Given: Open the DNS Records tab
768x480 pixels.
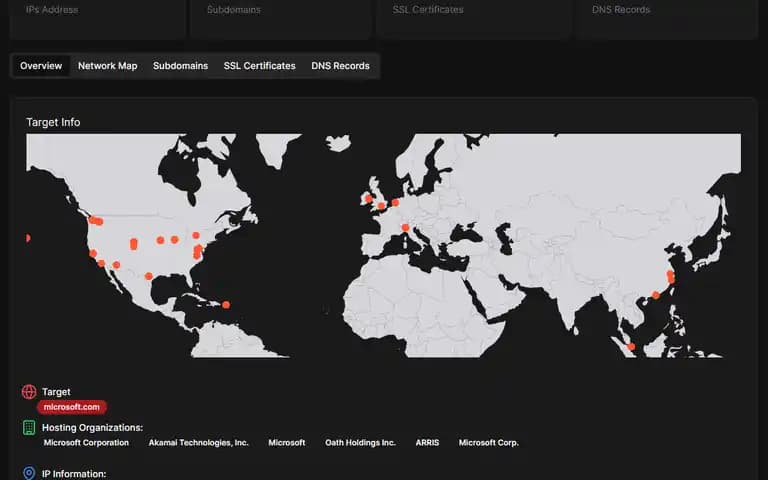Looking at the screenshot, I should (x=340, y=66).
